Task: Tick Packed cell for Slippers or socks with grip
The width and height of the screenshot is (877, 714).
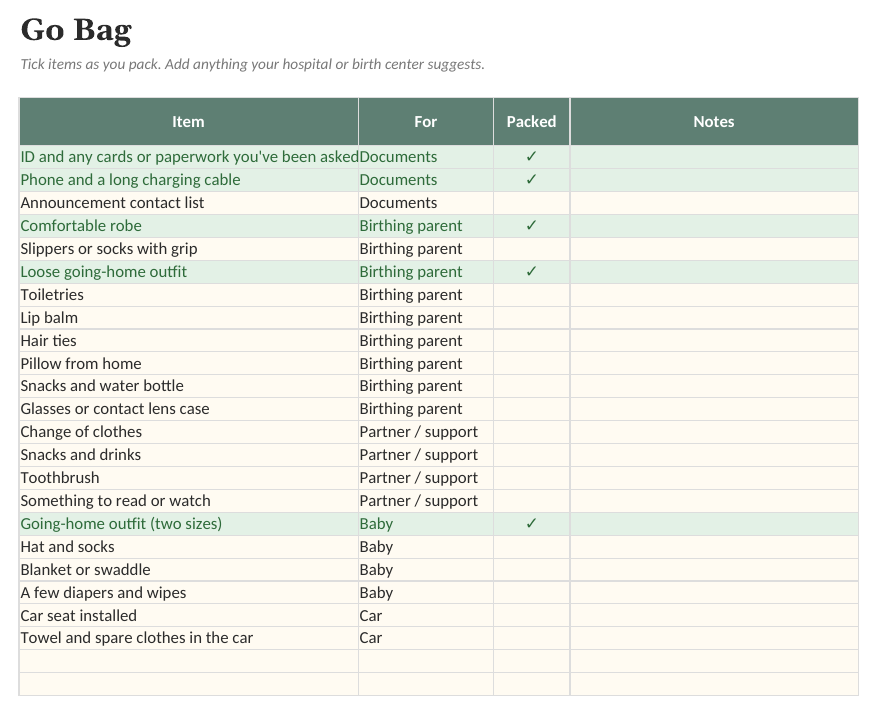Action: pos(531,249)
